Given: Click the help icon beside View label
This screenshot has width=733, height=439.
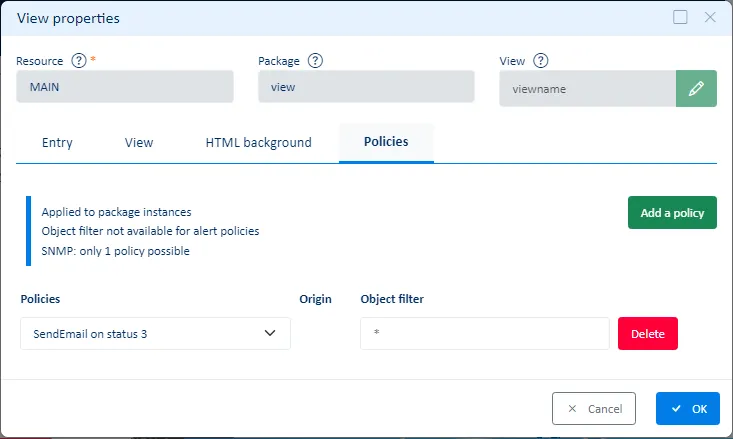Looking at the screenshot, I should point(541,61).
